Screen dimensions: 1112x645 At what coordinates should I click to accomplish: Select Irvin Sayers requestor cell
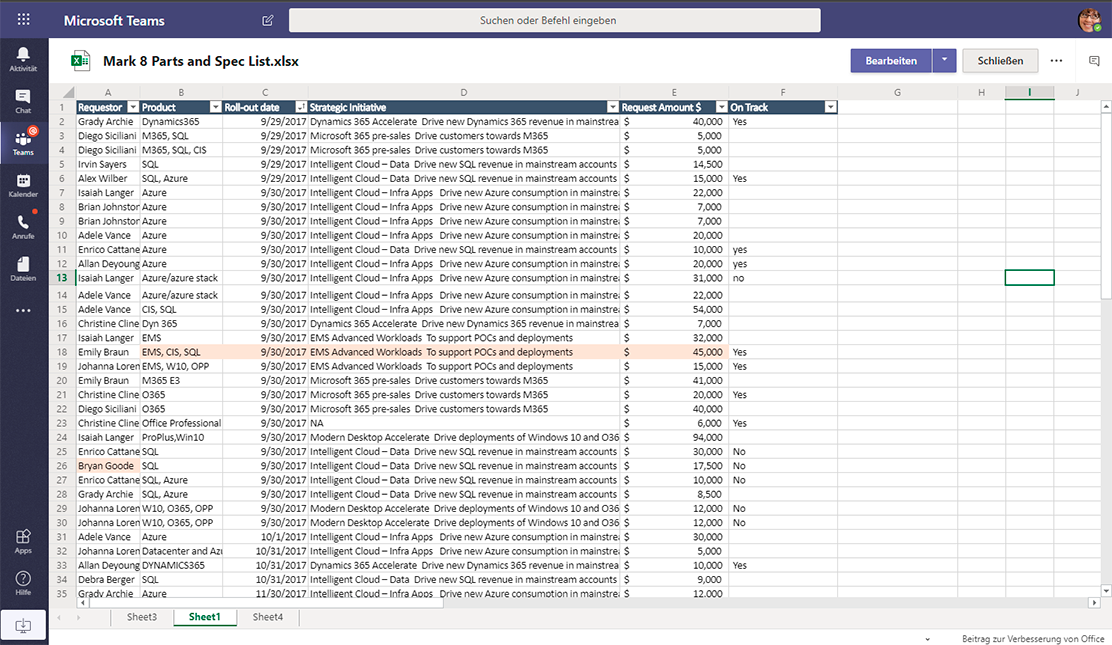108,164
